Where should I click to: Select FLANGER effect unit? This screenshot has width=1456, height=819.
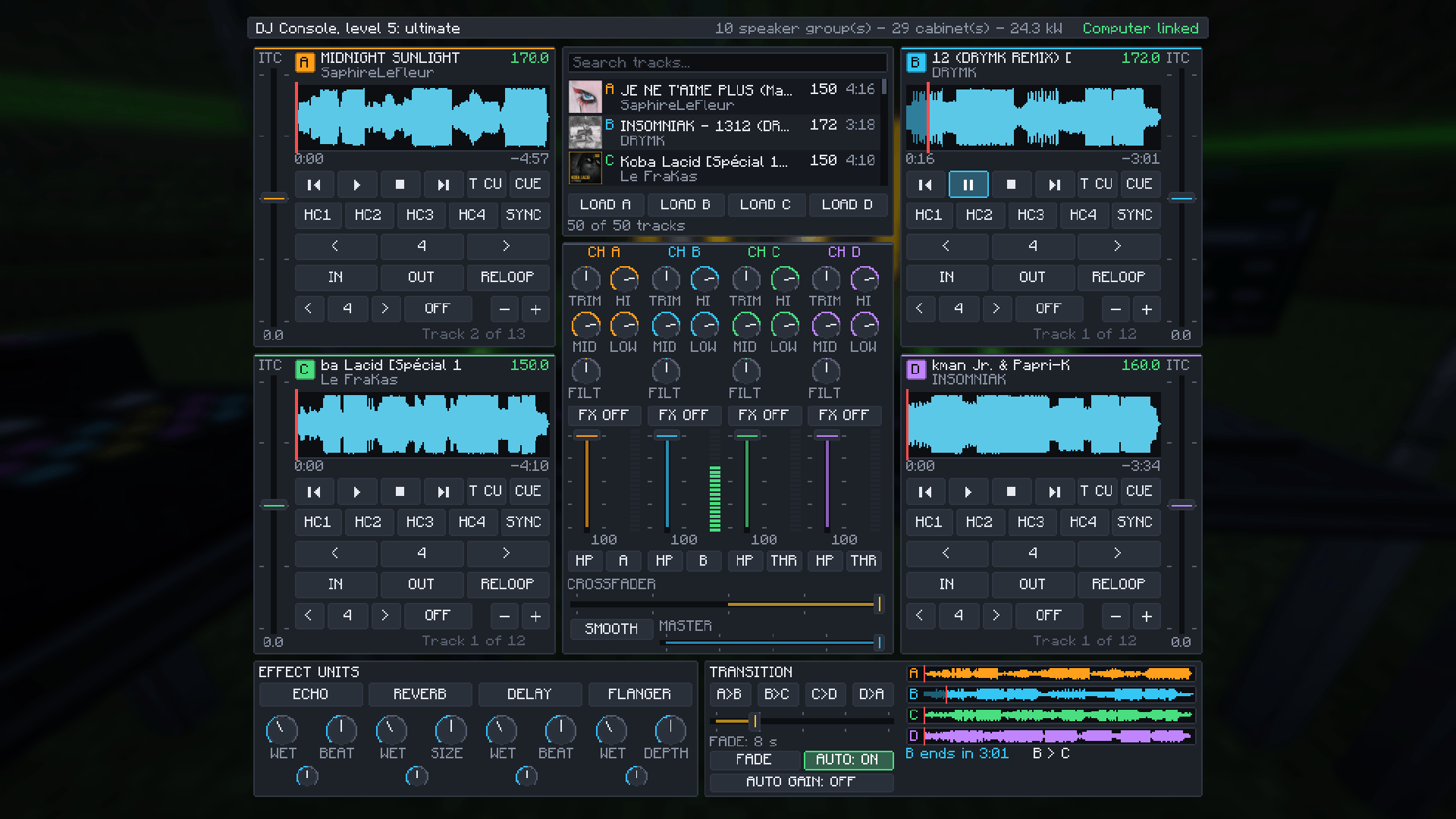click(x=639, y=694)
